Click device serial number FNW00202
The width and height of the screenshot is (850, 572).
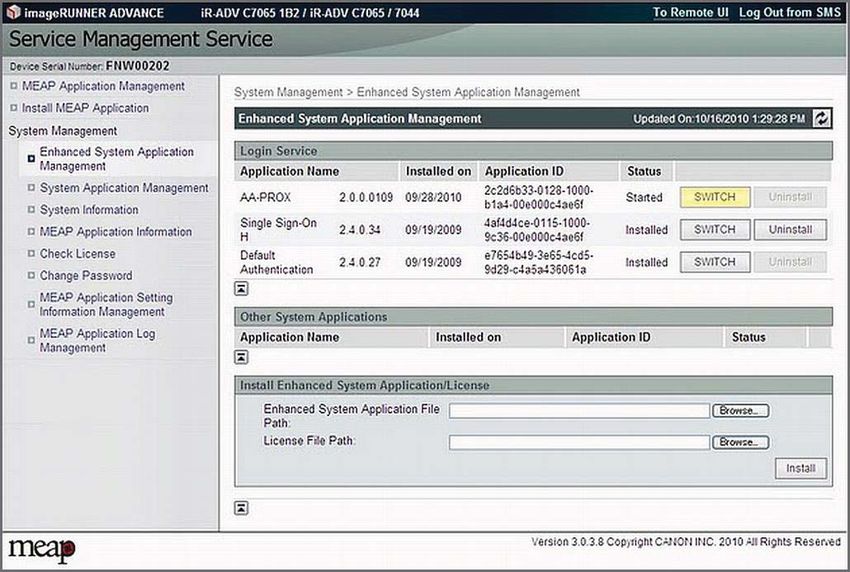tap(138, 66)
